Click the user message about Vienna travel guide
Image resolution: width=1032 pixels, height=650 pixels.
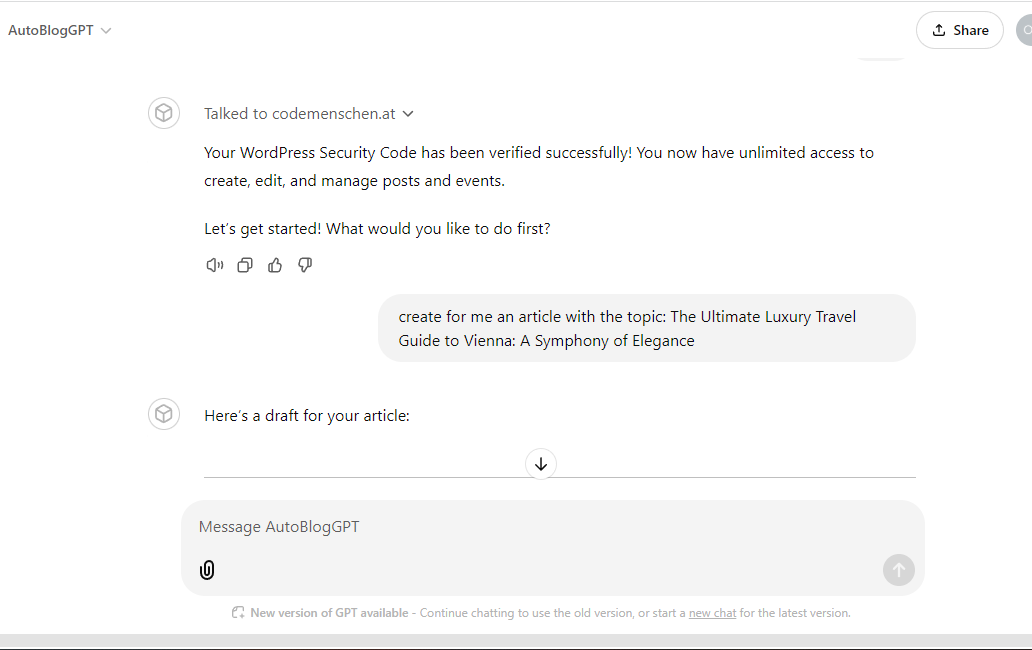pyautogui.click(x=646, y=328)
